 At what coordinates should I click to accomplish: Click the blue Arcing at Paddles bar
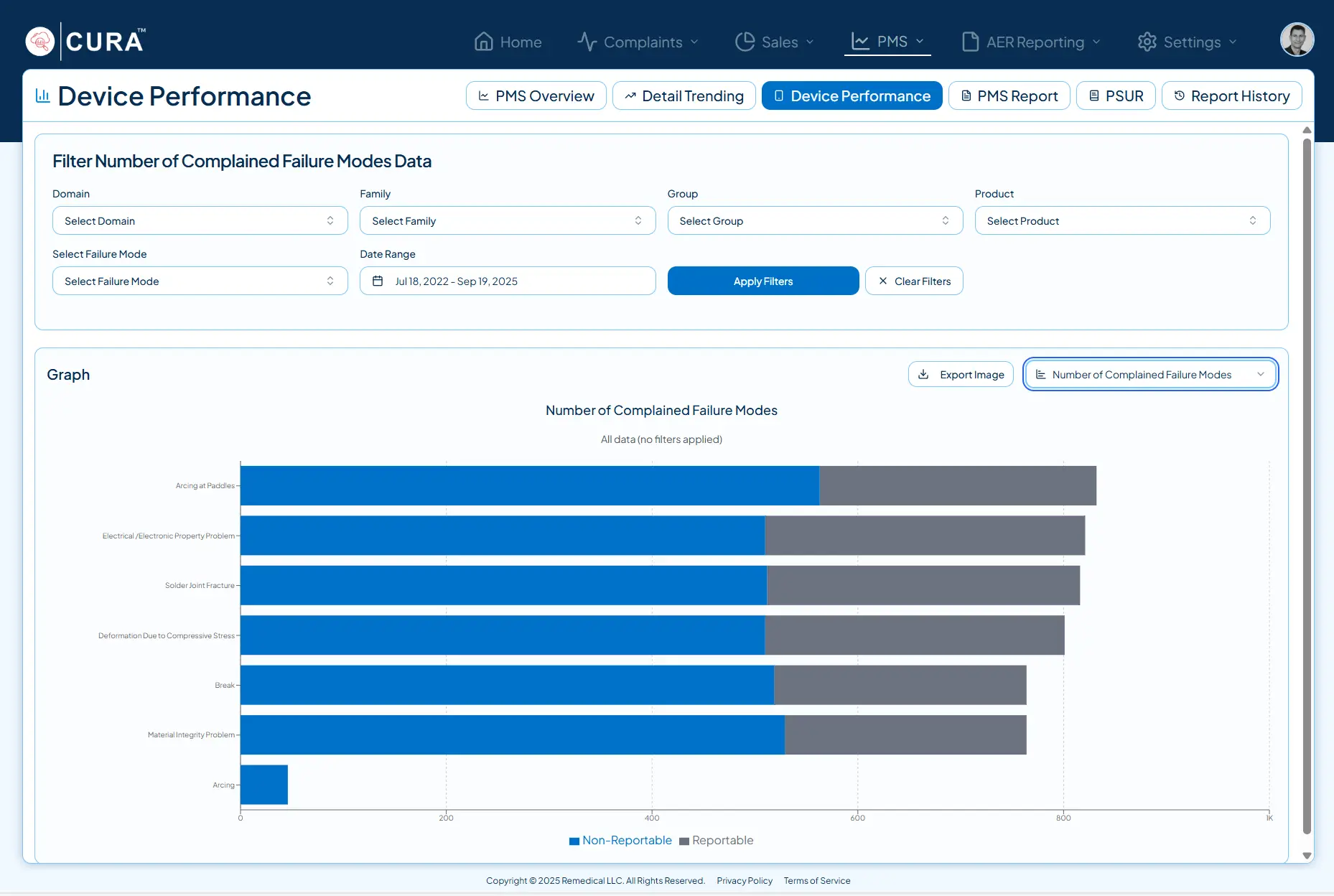tap(529, 485)
